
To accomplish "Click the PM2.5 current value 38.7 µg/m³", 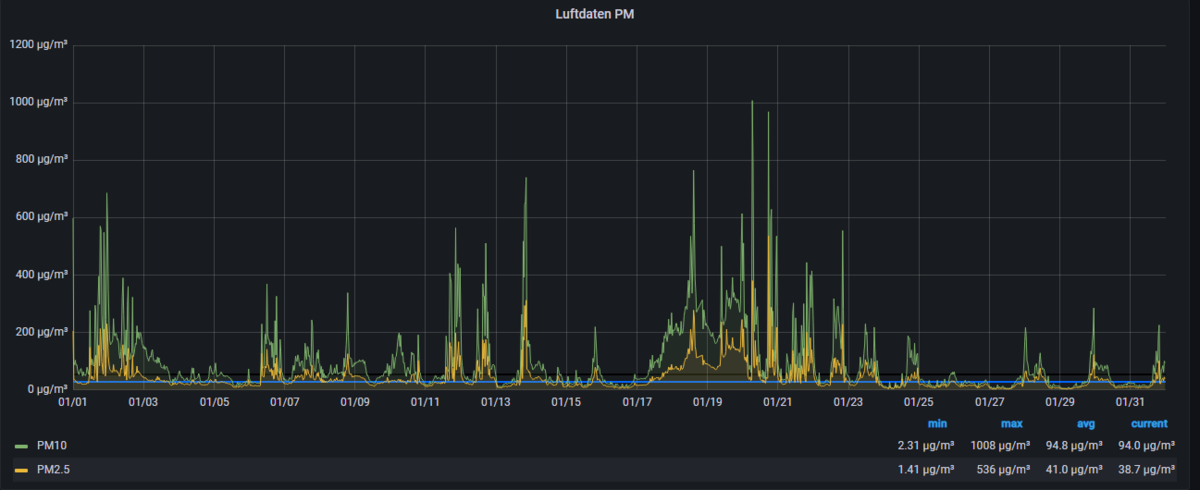I will 1144,469.
